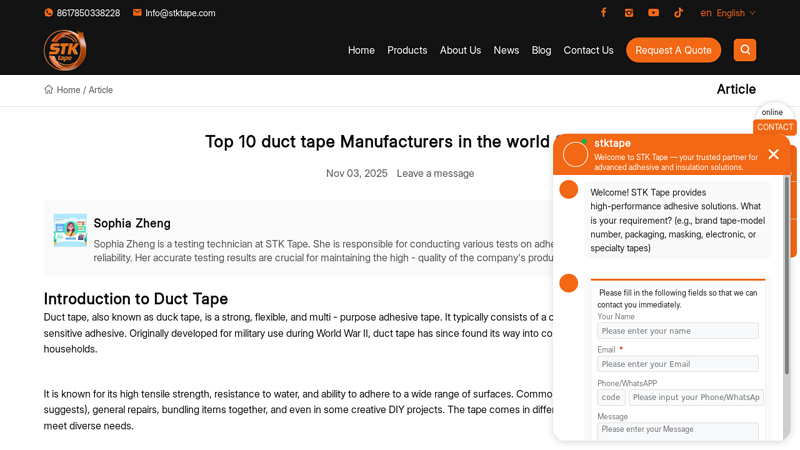Image resolution: width=800 pixels, height=450 pixels.
Task: Open the Home menu item
Action: (361, 50)
